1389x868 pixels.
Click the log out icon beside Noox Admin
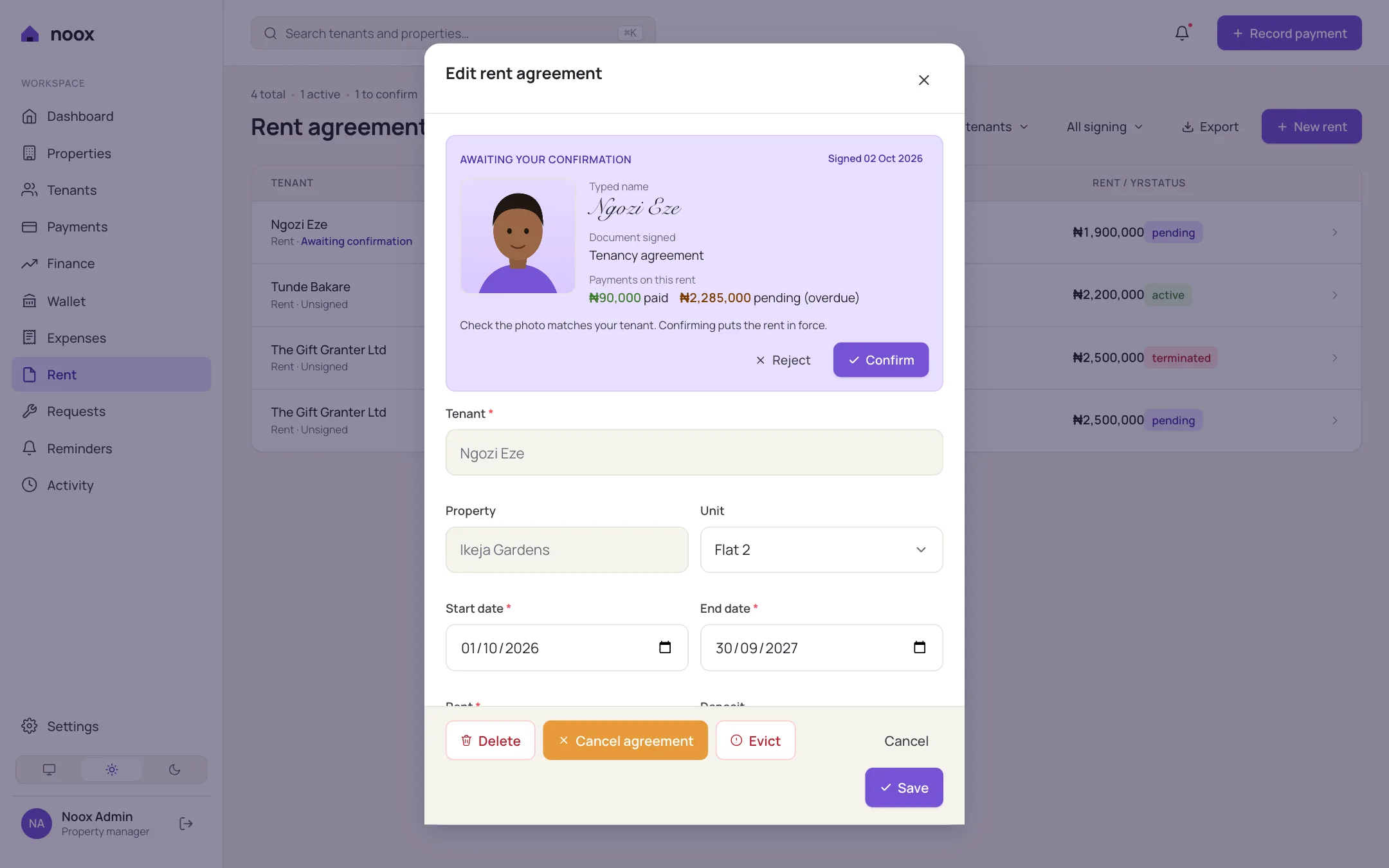186,823
